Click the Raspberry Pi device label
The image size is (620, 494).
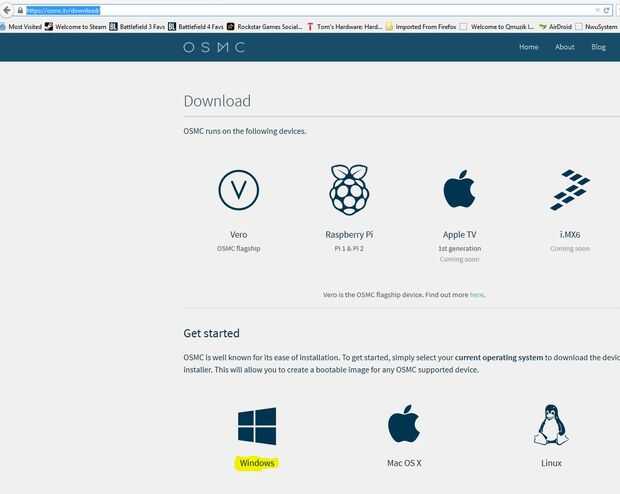coord(349,235)
